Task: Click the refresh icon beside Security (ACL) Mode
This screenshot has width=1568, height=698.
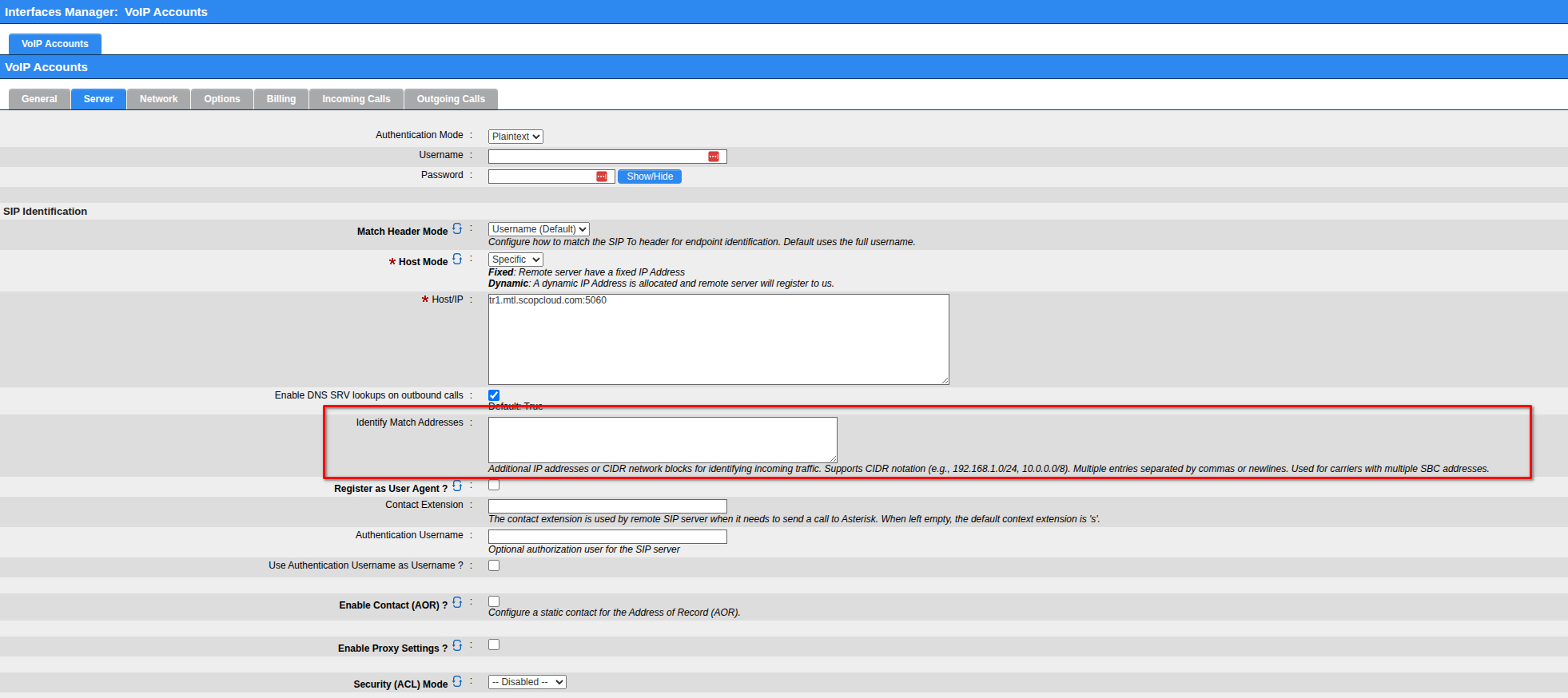Action: tap(457, 682)
